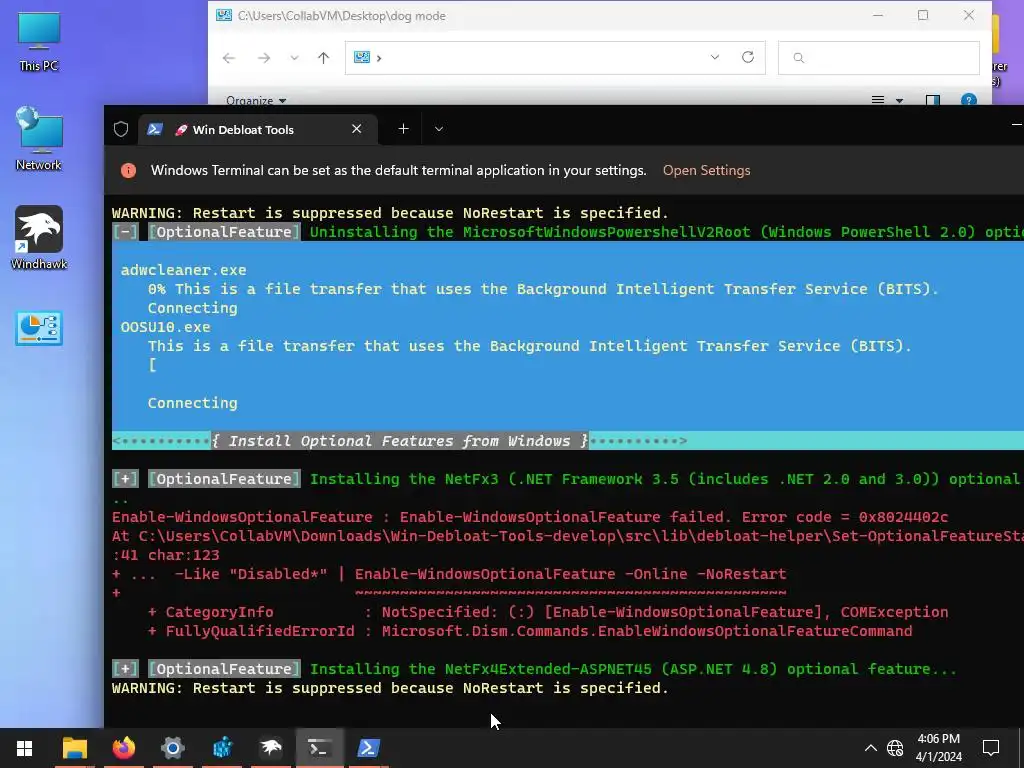Change view layout icon in File Explorer

pos(878,100)
